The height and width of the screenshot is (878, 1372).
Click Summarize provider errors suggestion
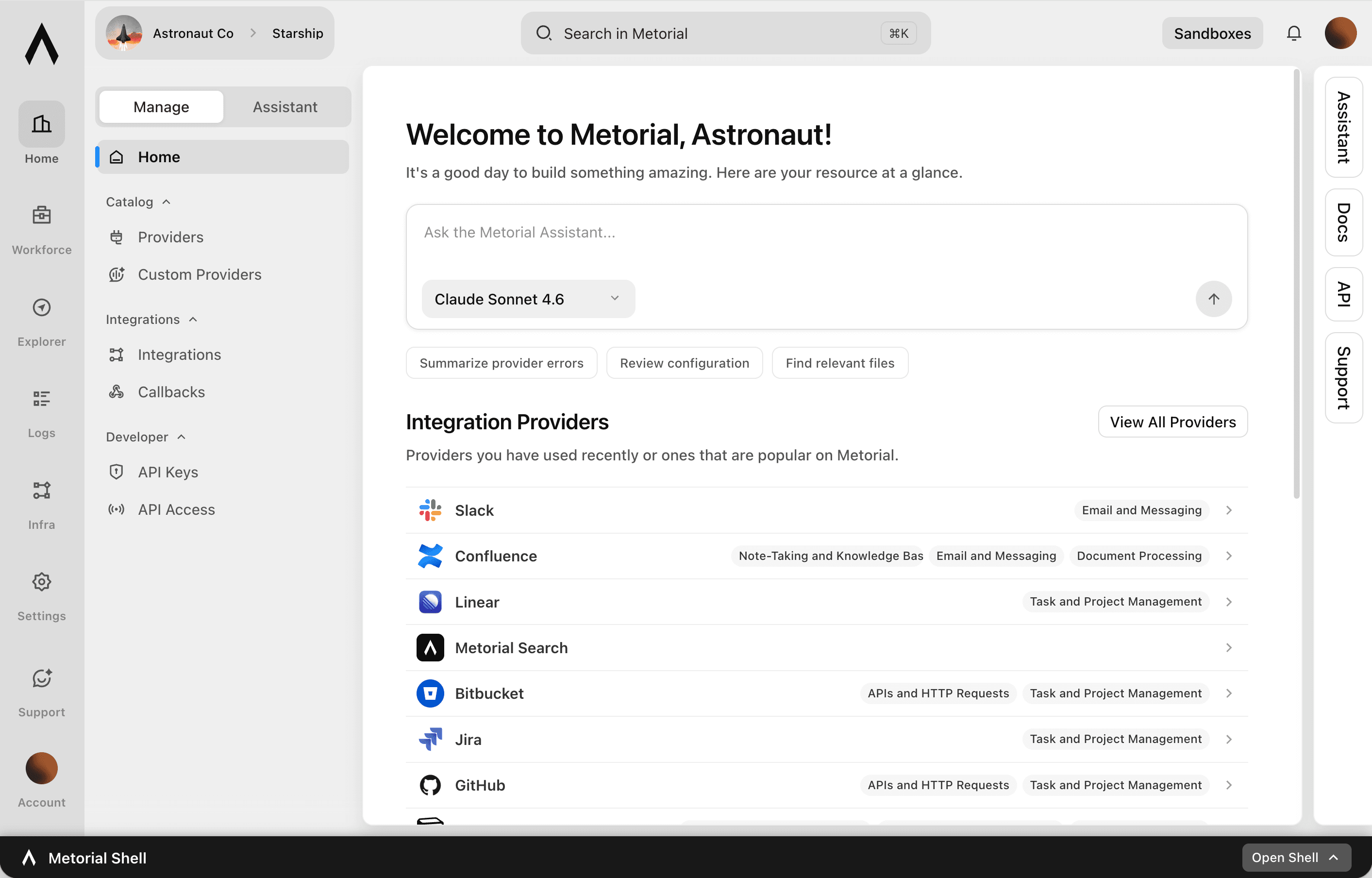502,363
